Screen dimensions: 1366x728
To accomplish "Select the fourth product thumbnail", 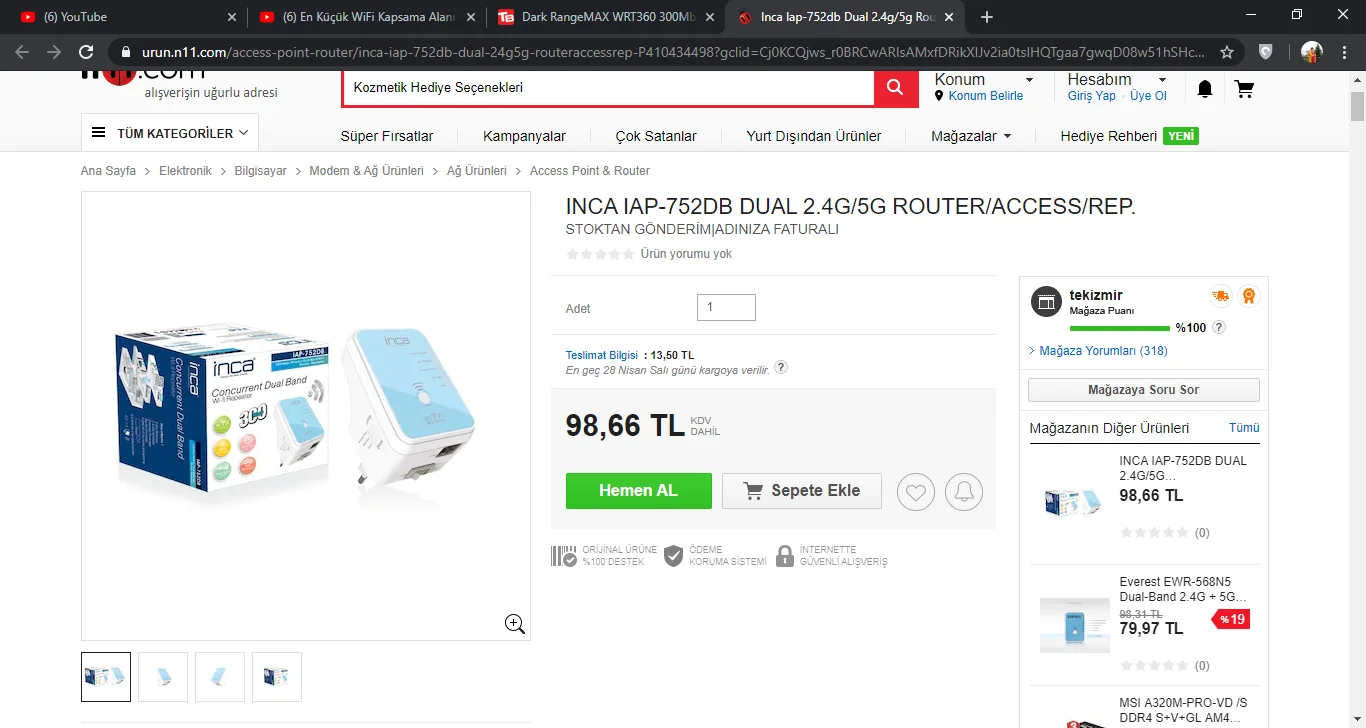I will click(x=277, y=677).
